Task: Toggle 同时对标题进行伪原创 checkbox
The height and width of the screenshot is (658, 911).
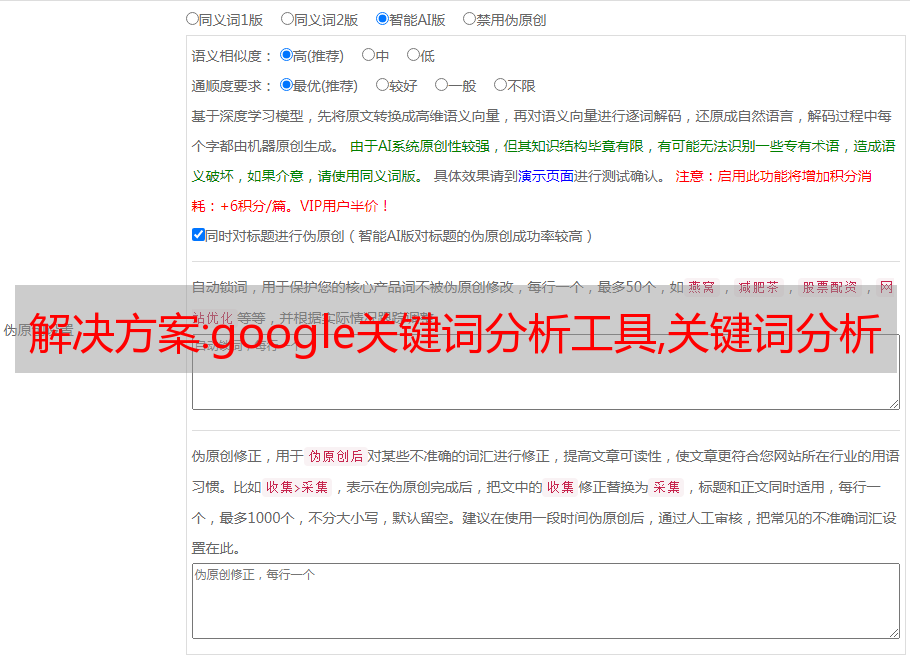Action: coord(198,235)
